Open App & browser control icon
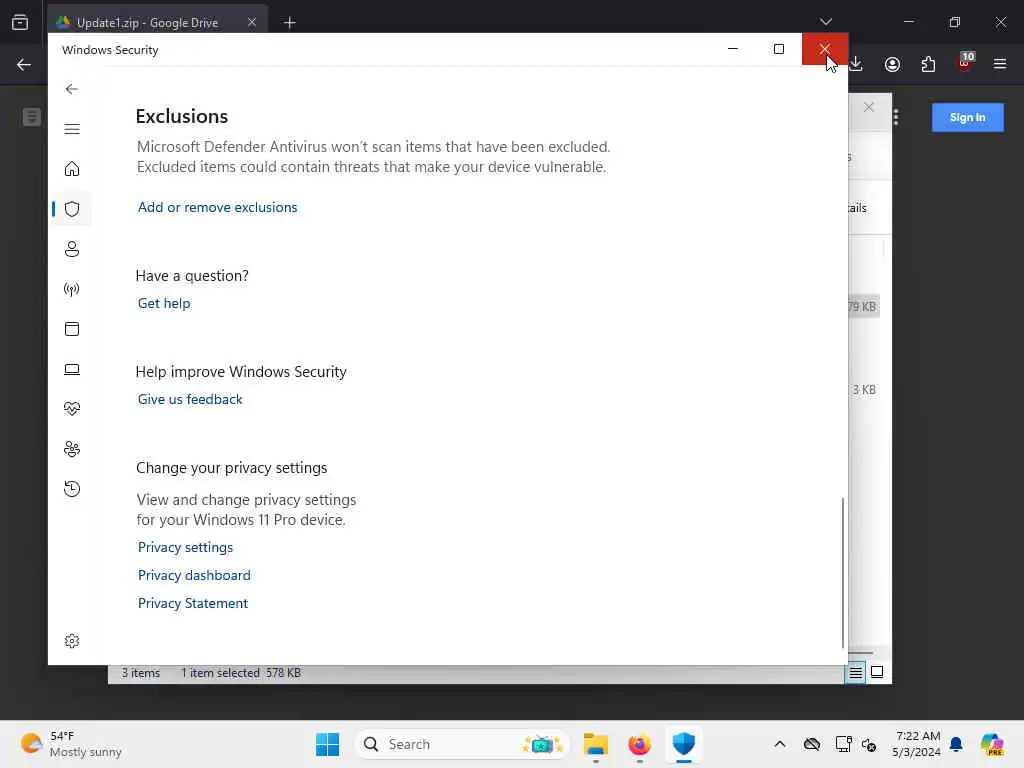The image size is (1024, 768). coord(72,329)
